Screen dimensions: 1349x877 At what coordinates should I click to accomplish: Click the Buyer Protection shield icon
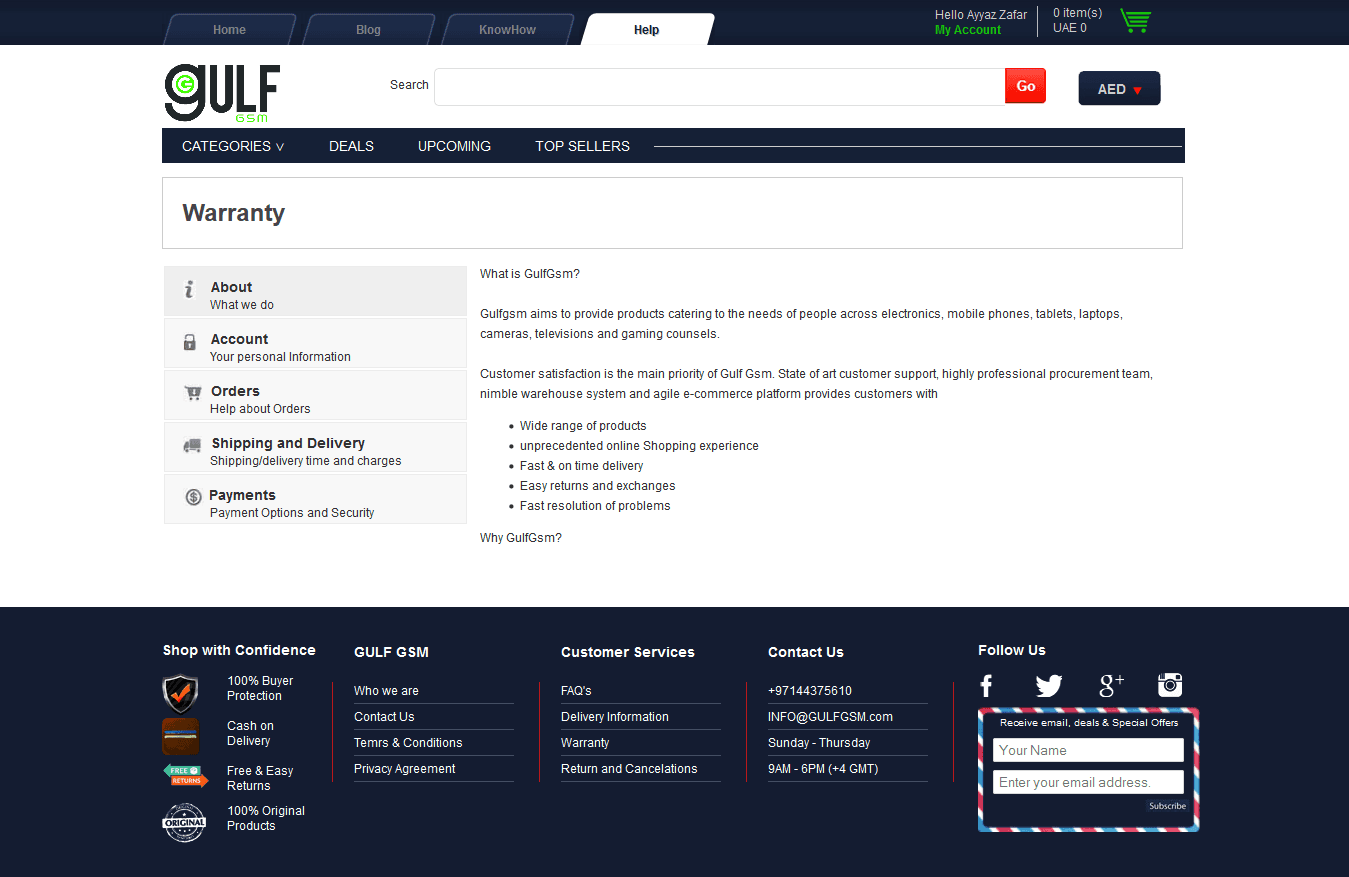[x=180, y=692]
